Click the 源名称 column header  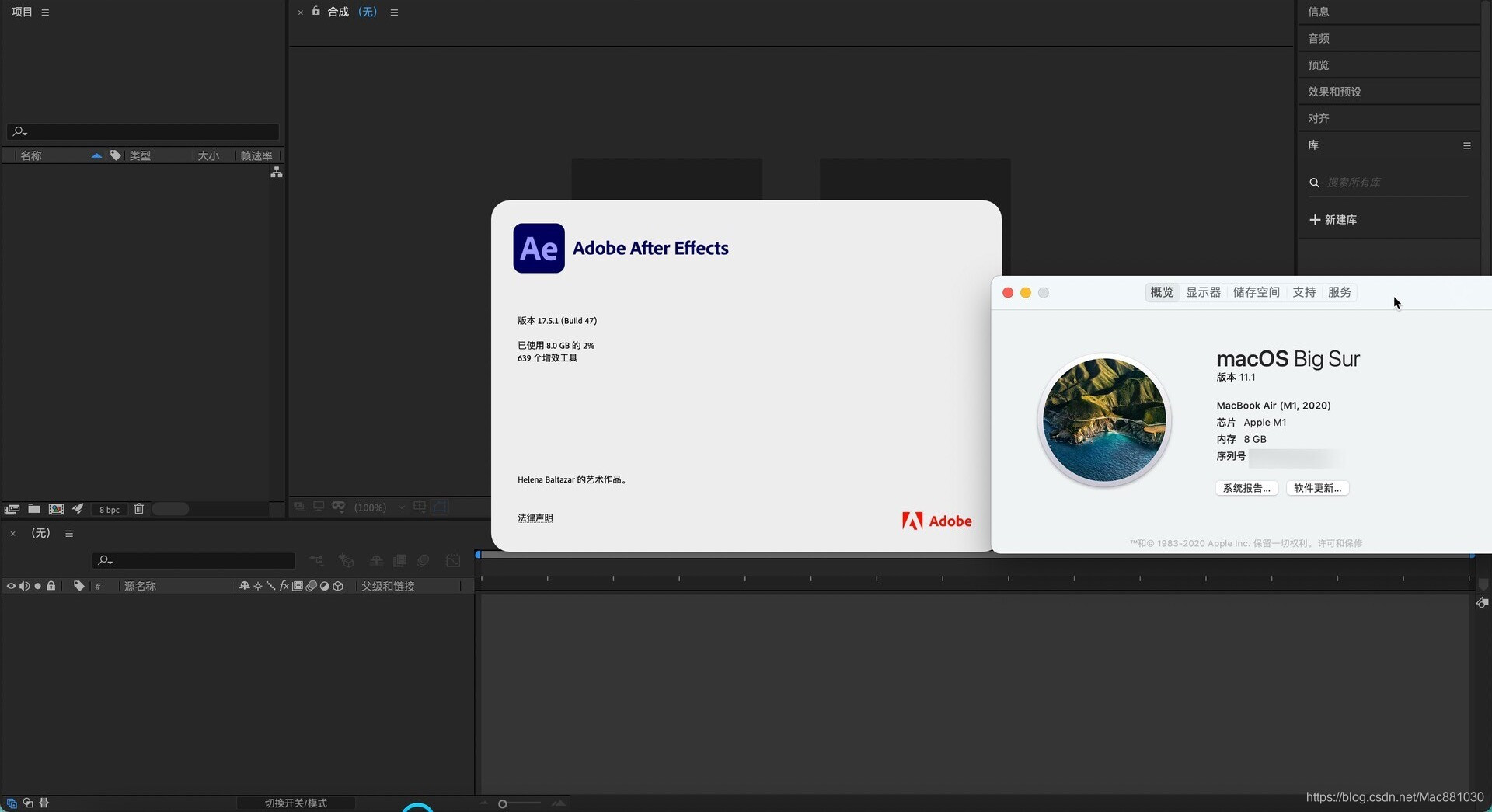coord(140,587)
